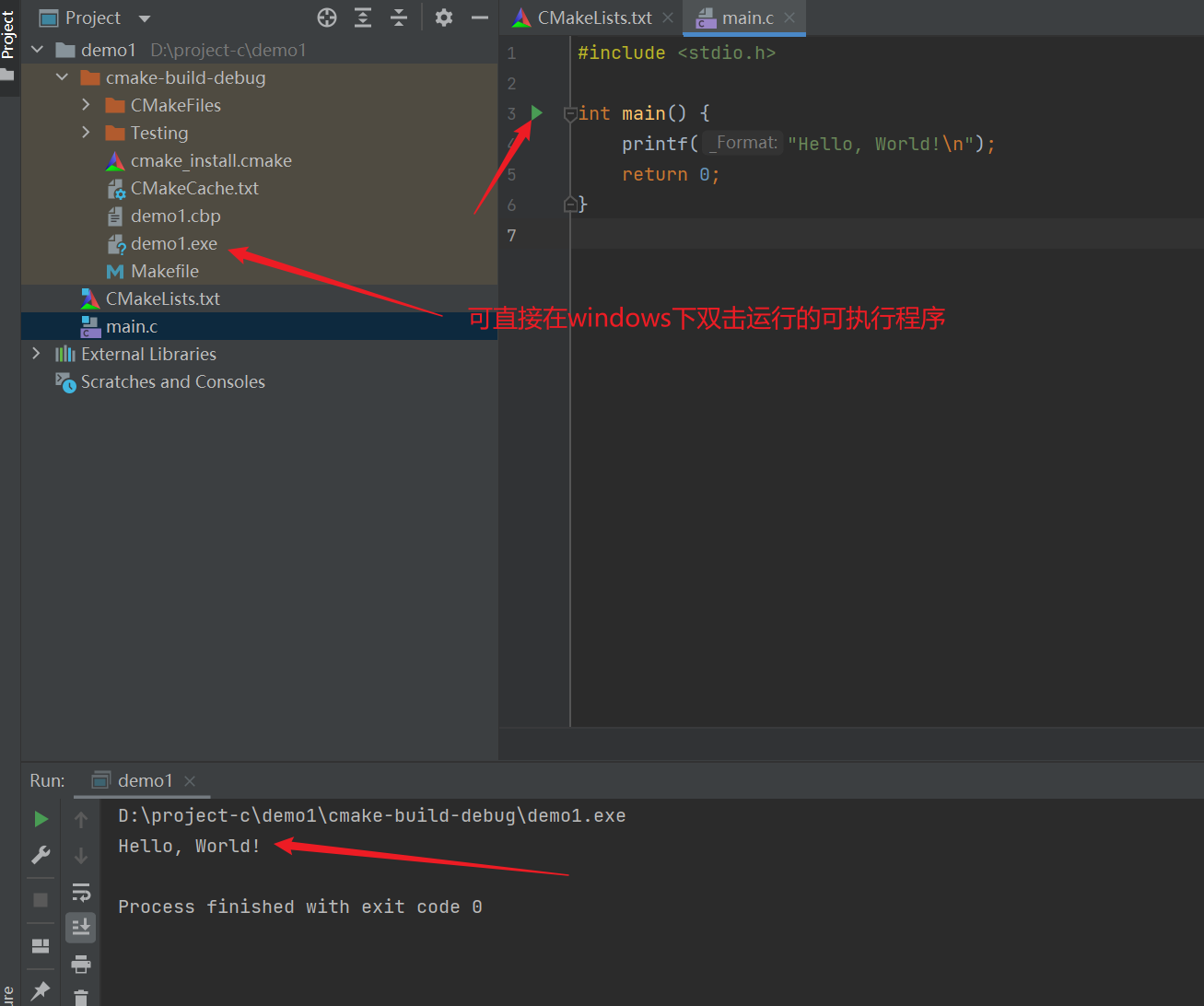The width and height of the screenshot is (1204, 1006).
Task: Click 'Process finished with exit code 0' text
Action: point(300,907)
